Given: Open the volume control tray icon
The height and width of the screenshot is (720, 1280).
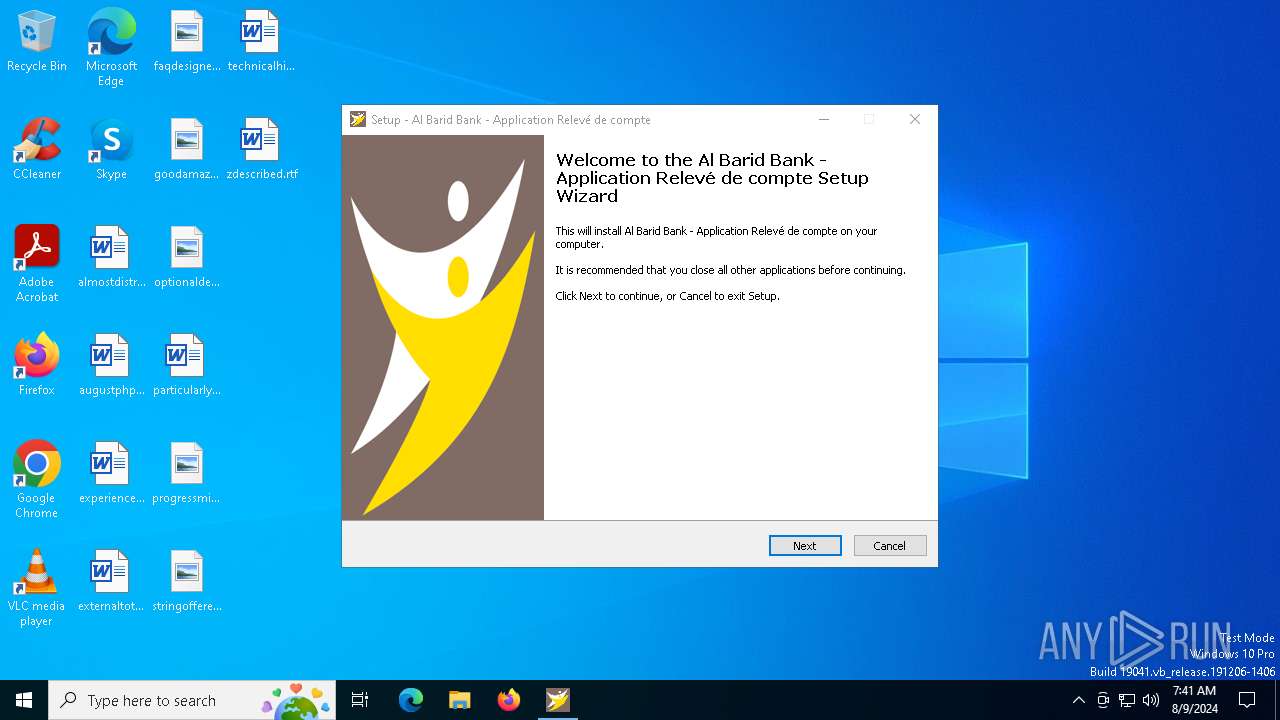Looking at the screenshot, I should [1151, 700].
